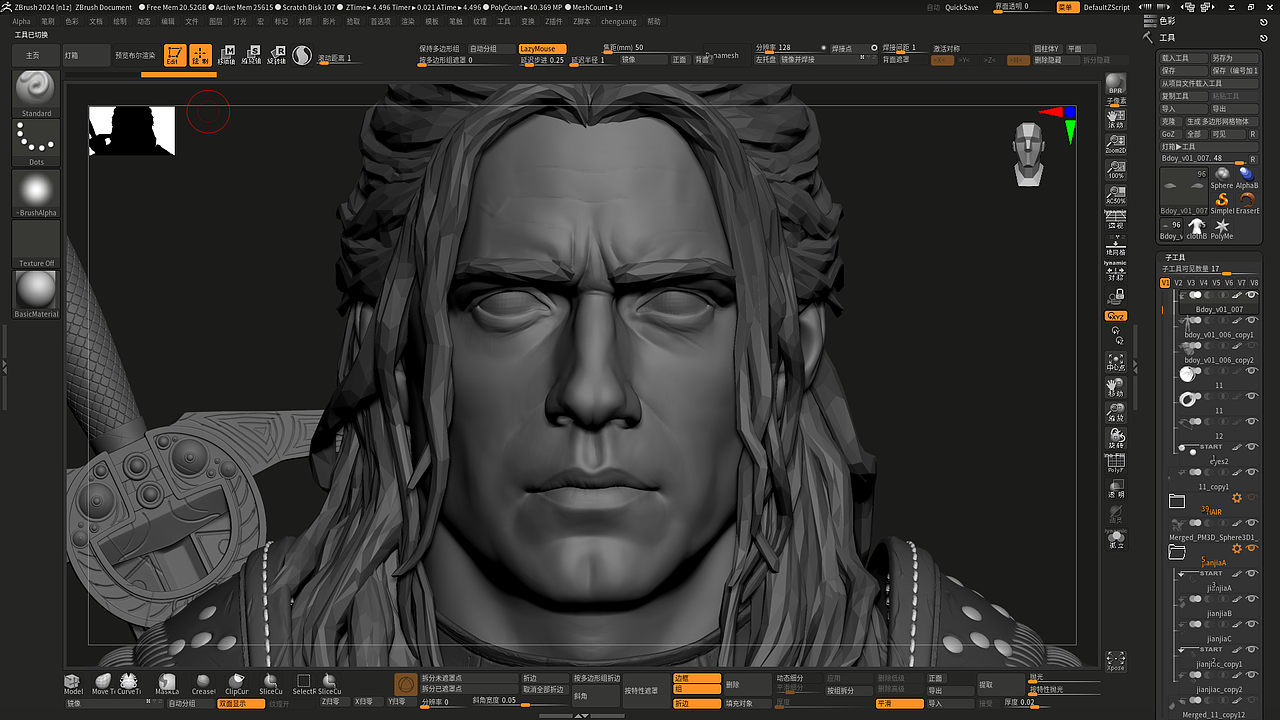The image size is (1280, 720).
Task: Open the 渲染 render menu
Action: tap(408, 21)
